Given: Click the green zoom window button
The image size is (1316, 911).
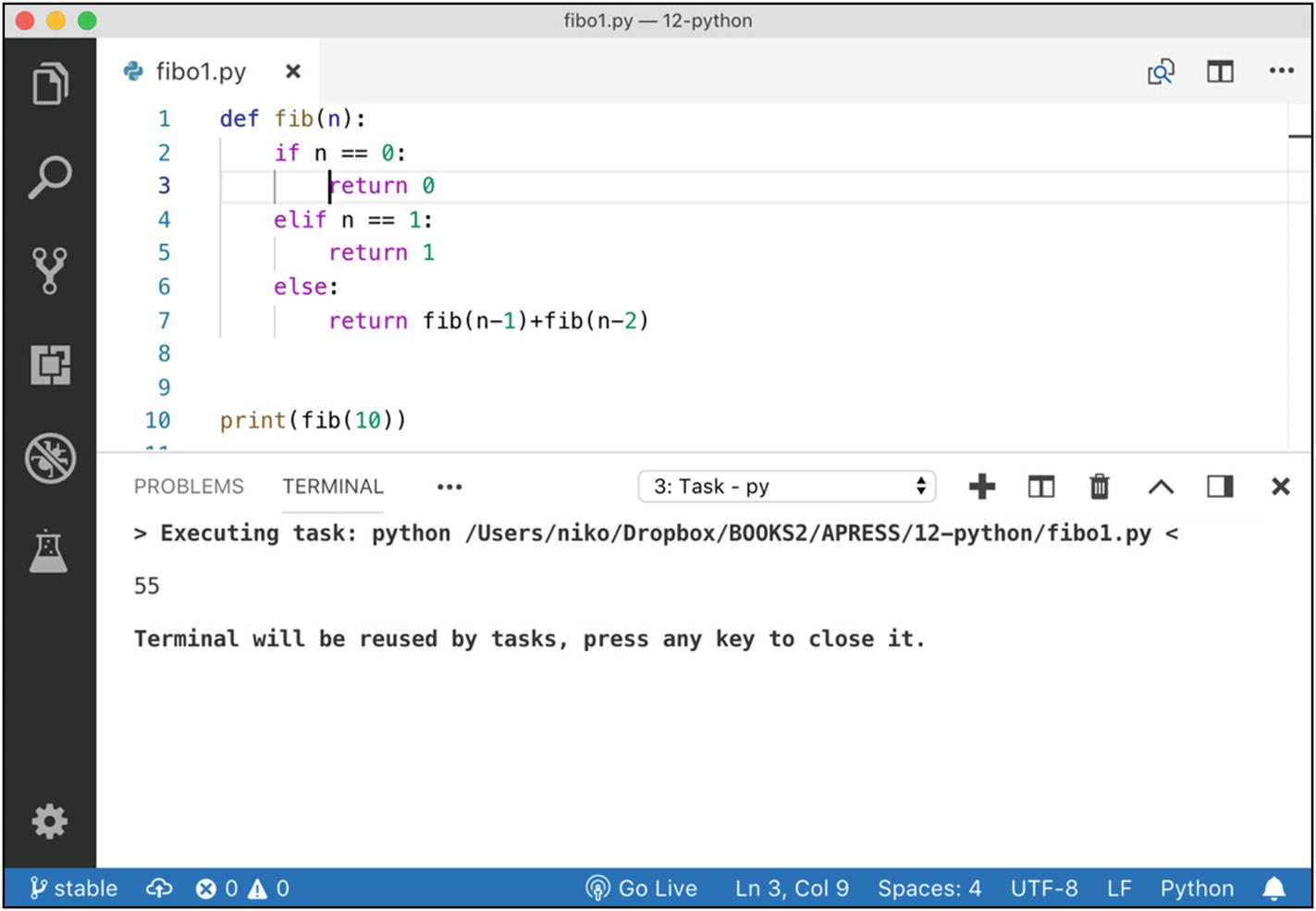Looking at the screenshot, I should coord(87,20).
